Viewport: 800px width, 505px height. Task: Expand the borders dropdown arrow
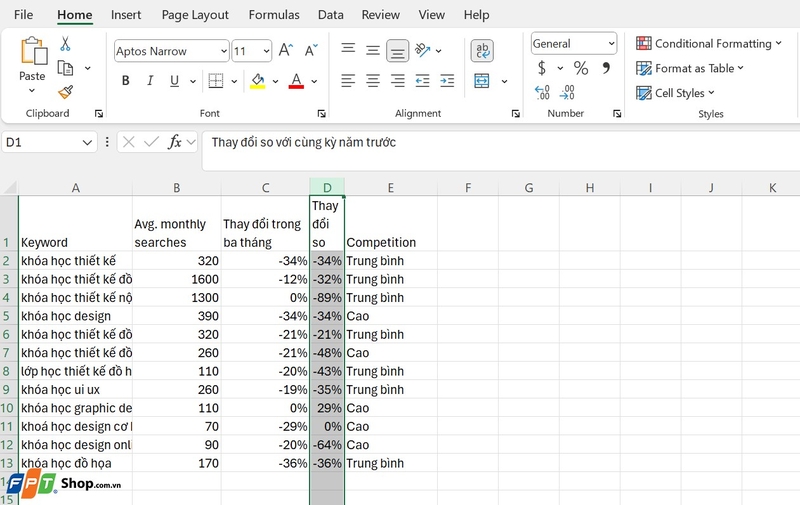tap(234, 81)
